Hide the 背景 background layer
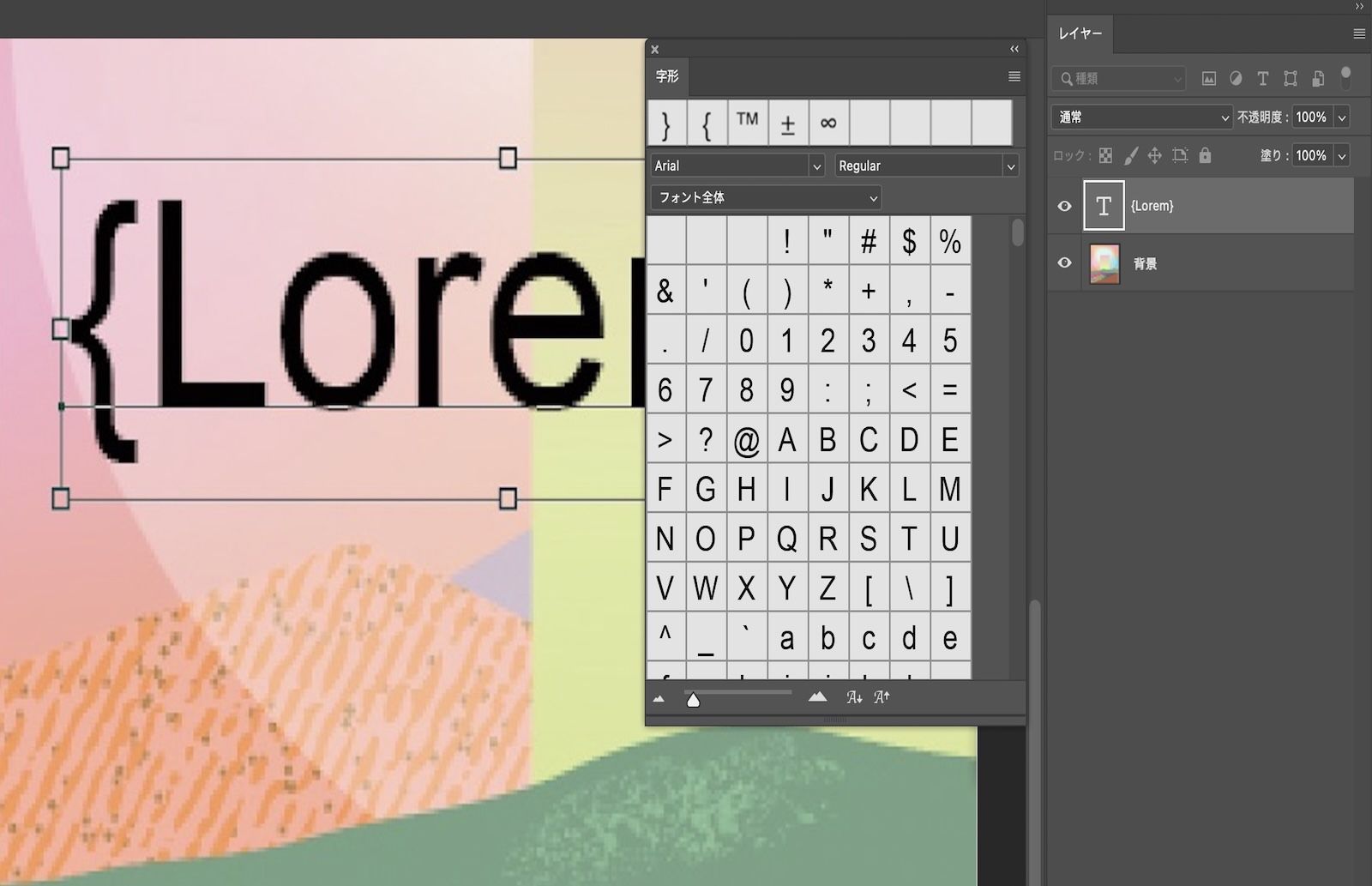 pos(1064,263)
